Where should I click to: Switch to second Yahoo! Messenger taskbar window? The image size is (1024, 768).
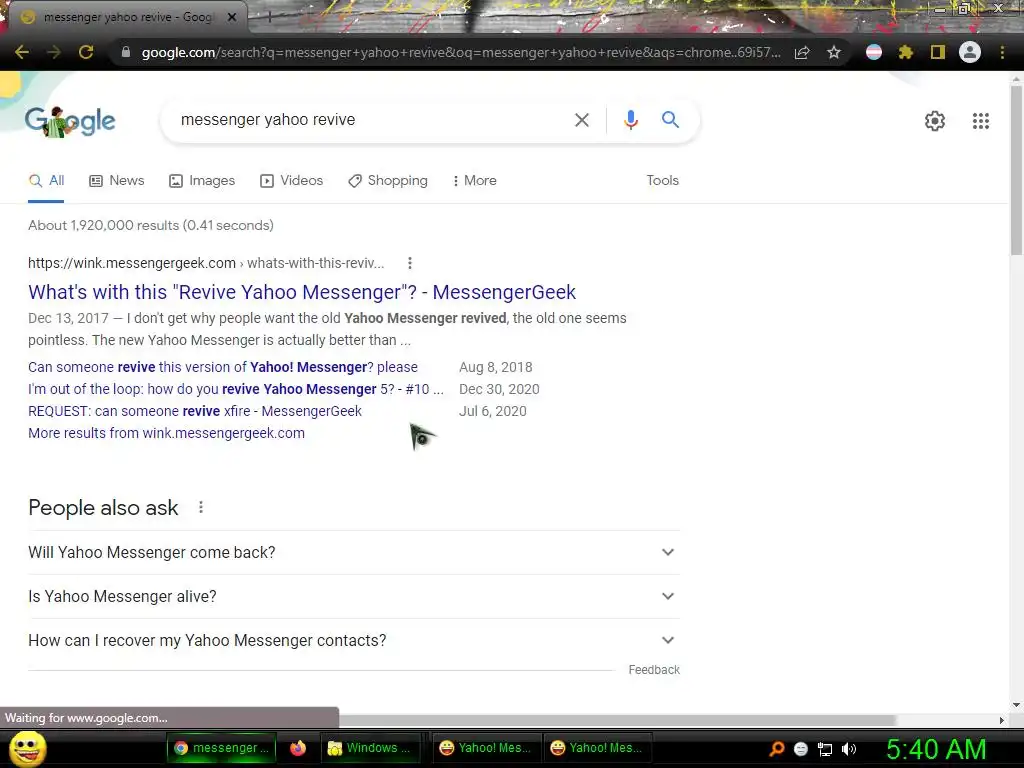596,748
